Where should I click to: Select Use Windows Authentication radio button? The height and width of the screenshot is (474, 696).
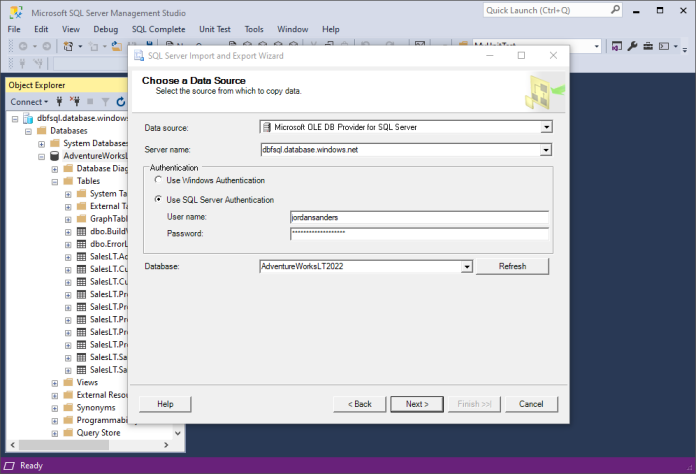[158, 180]
